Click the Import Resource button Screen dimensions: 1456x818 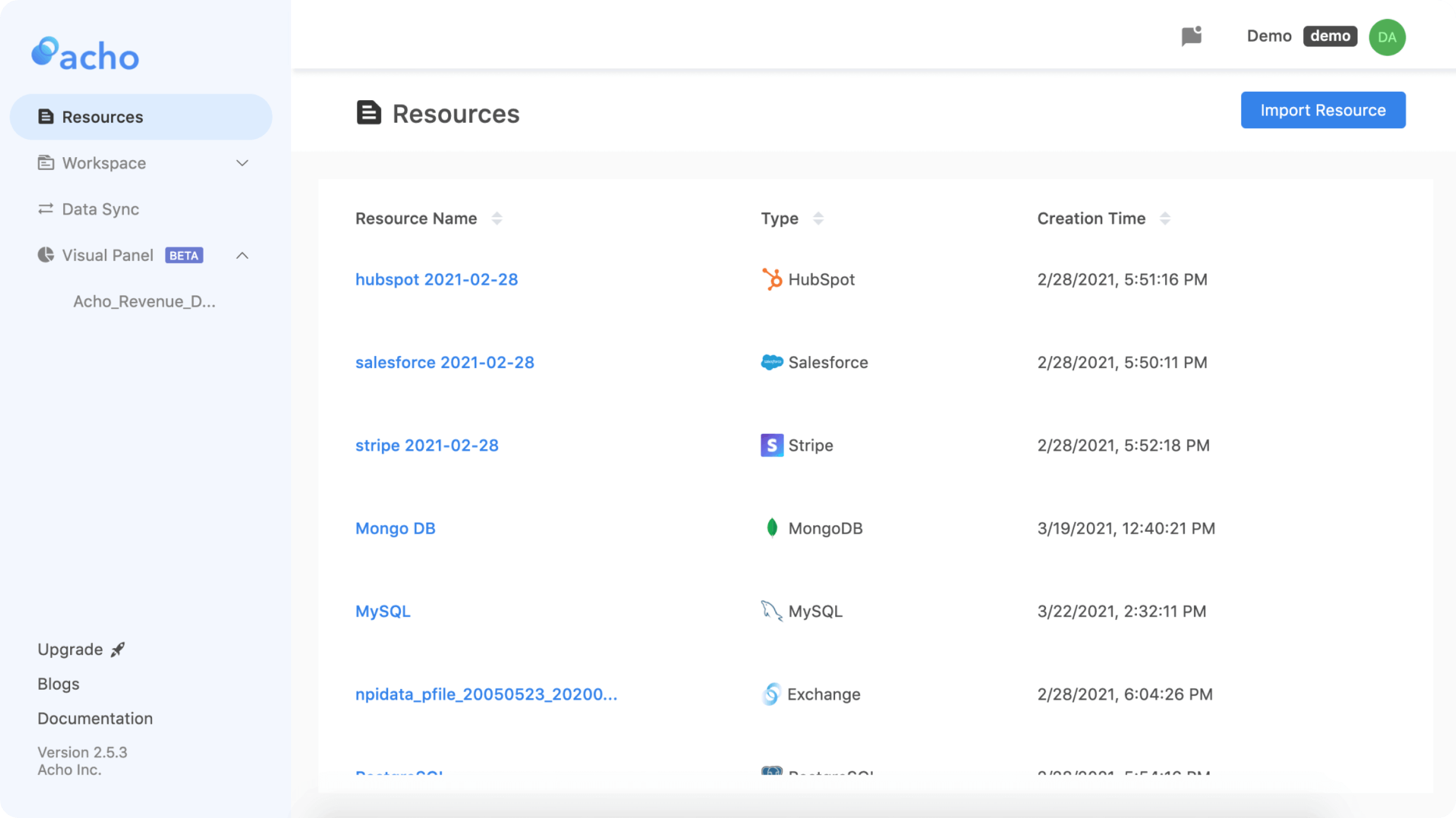[1323, 110]
